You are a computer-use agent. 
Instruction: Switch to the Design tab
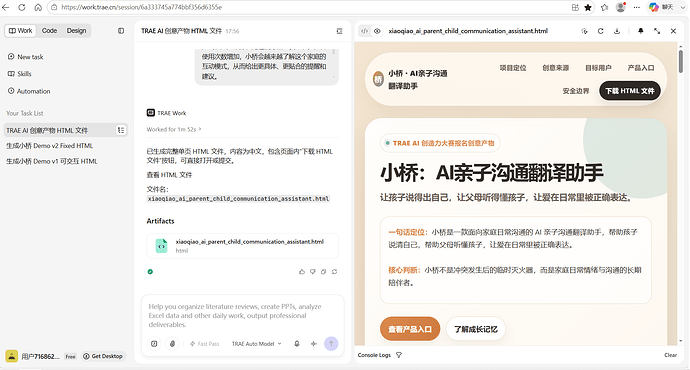pyautogui.click(x=77, y=31)
